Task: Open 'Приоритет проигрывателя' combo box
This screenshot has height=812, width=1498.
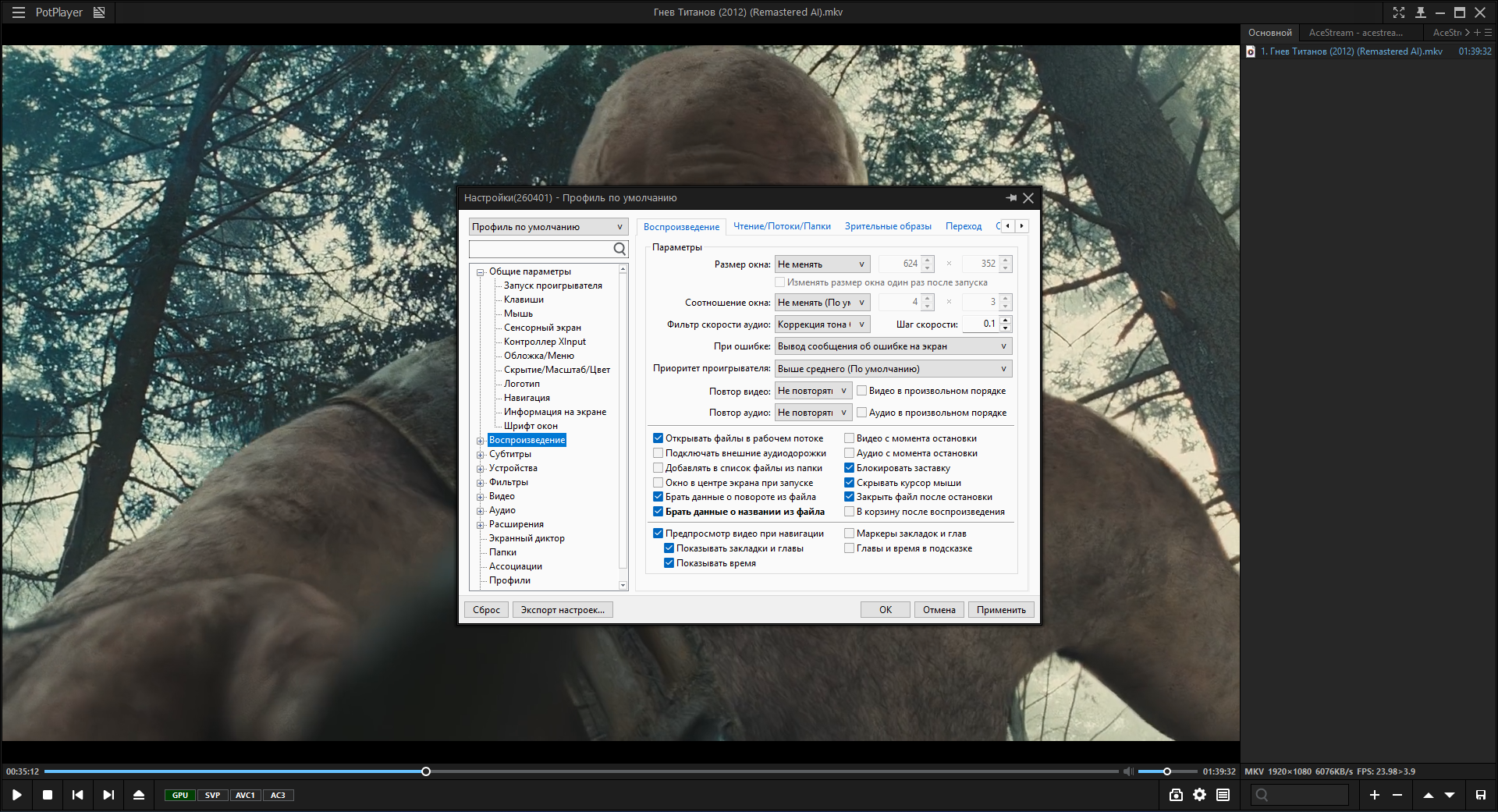Action: point(893,369)
